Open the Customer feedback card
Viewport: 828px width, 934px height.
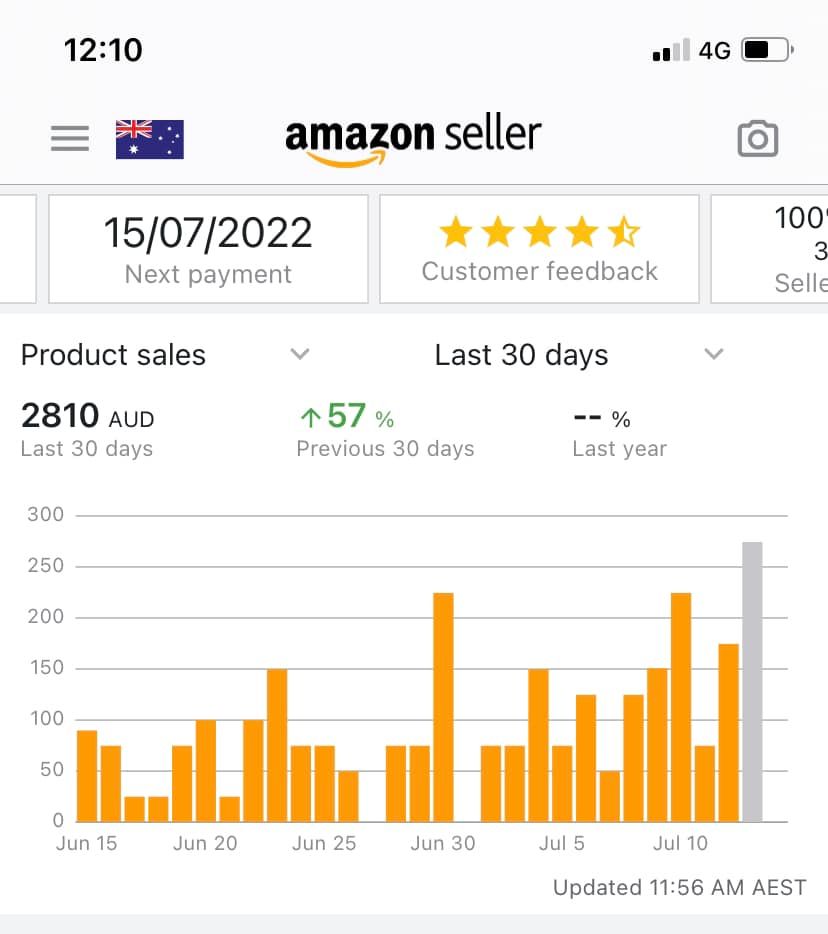pos(539,249)
